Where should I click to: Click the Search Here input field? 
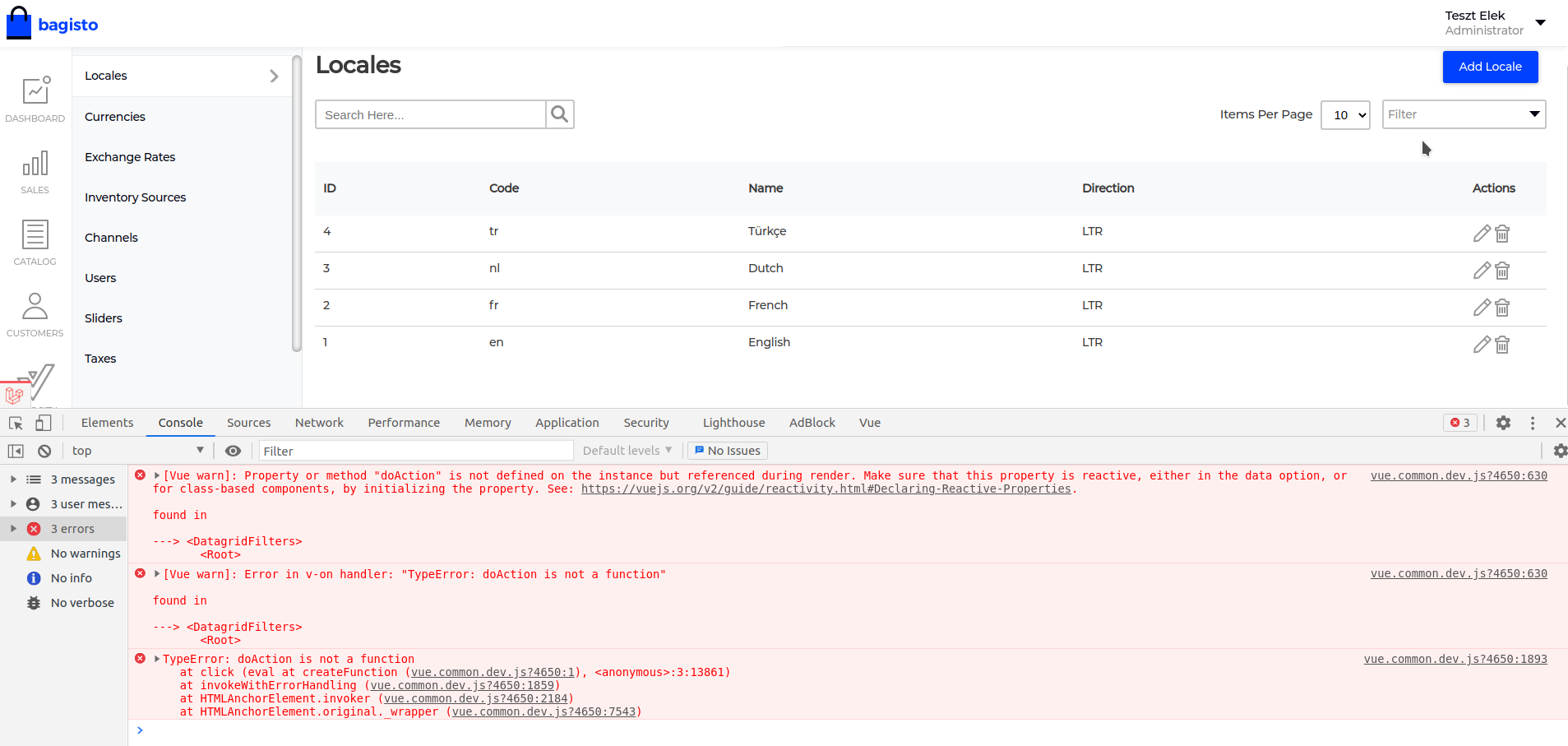(x=431, y=114)
